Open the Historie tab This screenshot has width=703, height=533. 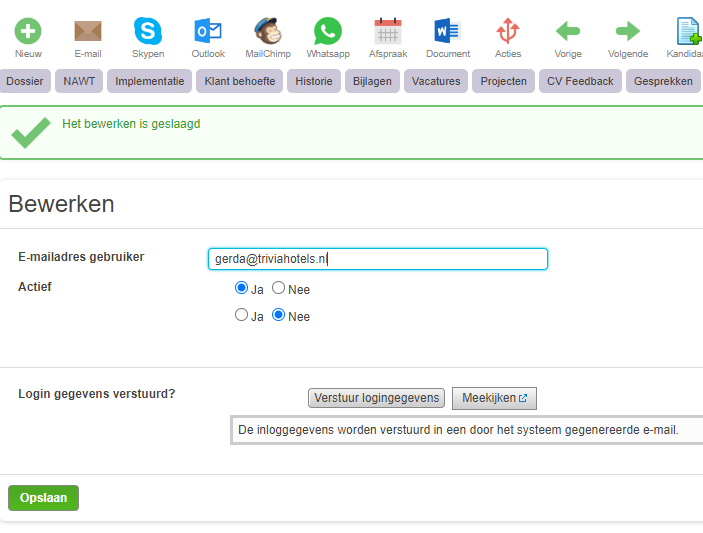[x=314, y=81]
